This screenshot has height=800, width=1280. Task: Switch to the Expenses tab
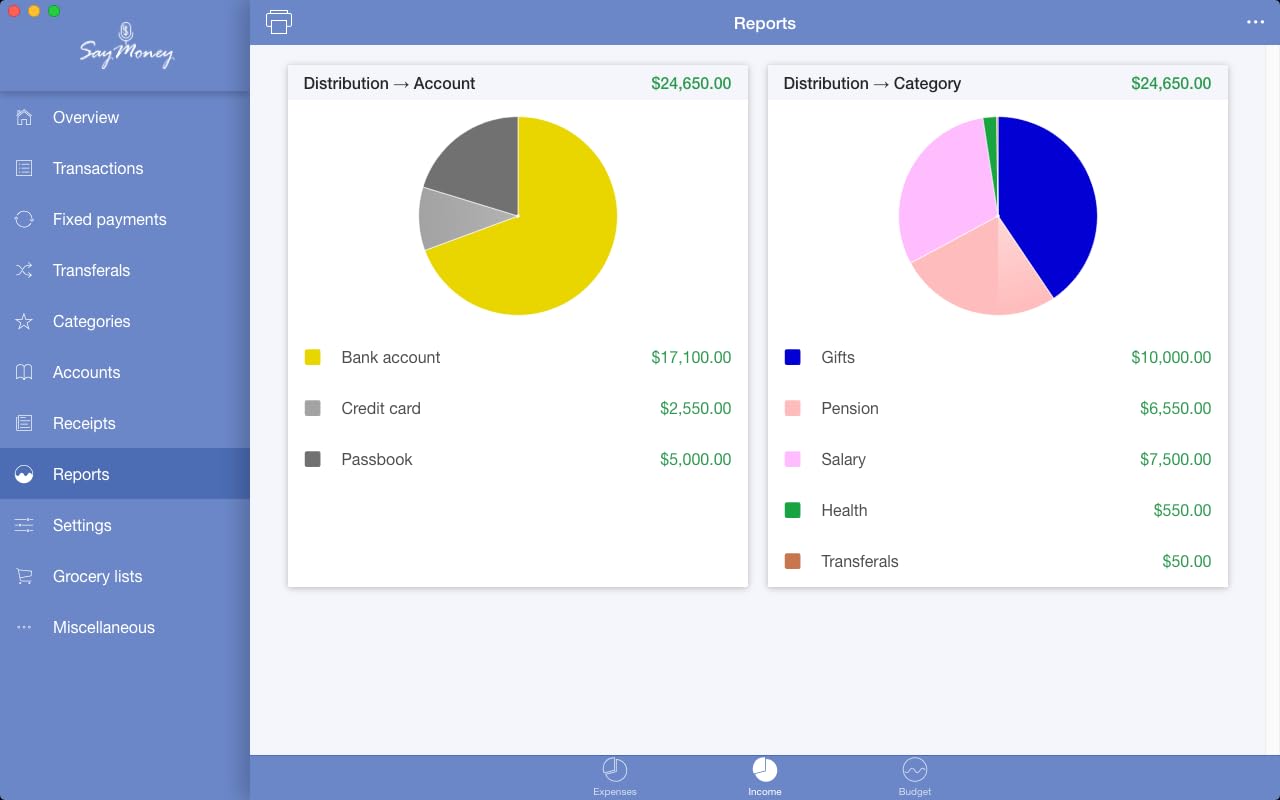coord(615,777)
